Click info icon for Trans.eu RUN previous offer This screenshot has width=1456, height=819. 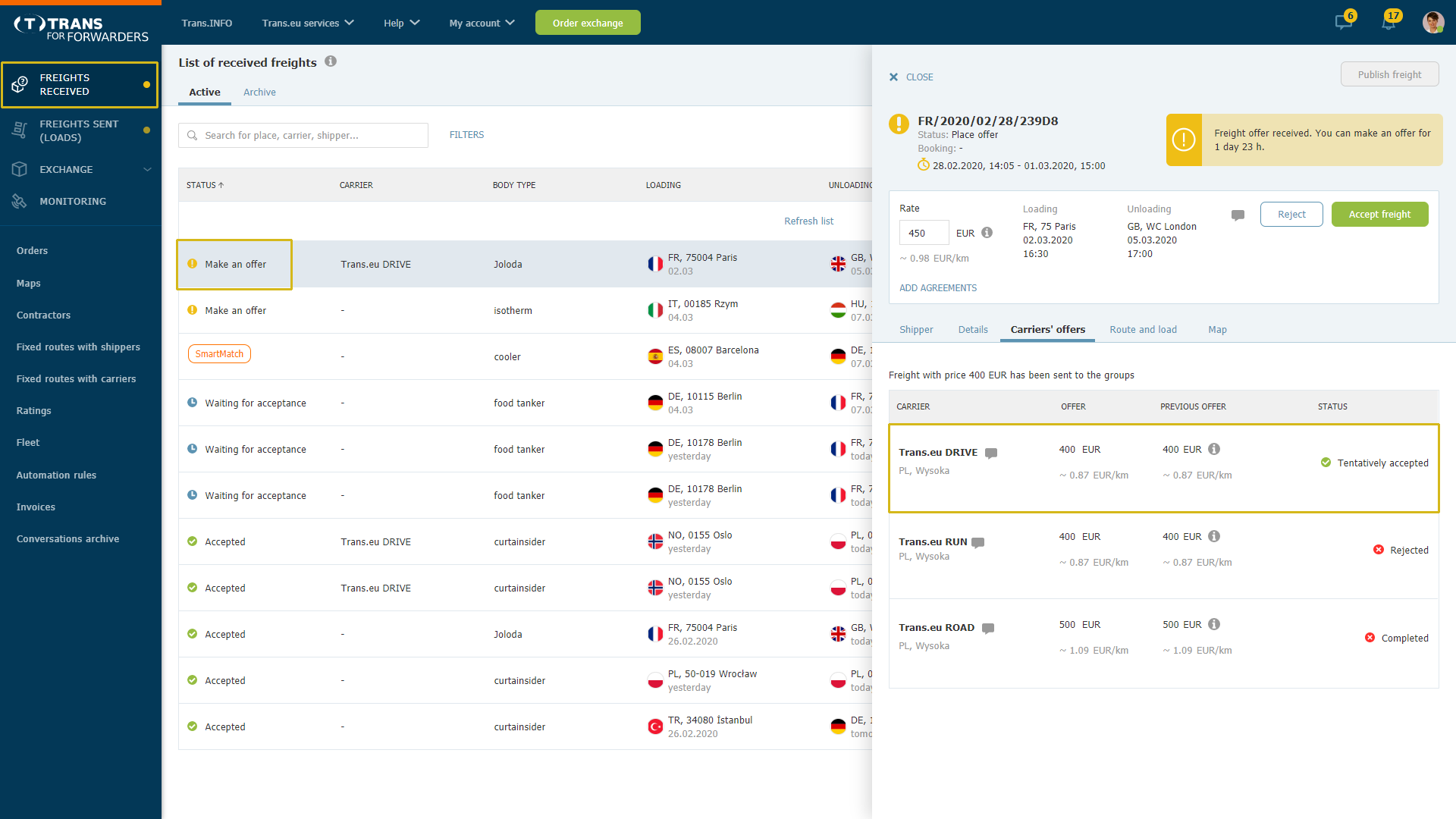pos(1214,536)
